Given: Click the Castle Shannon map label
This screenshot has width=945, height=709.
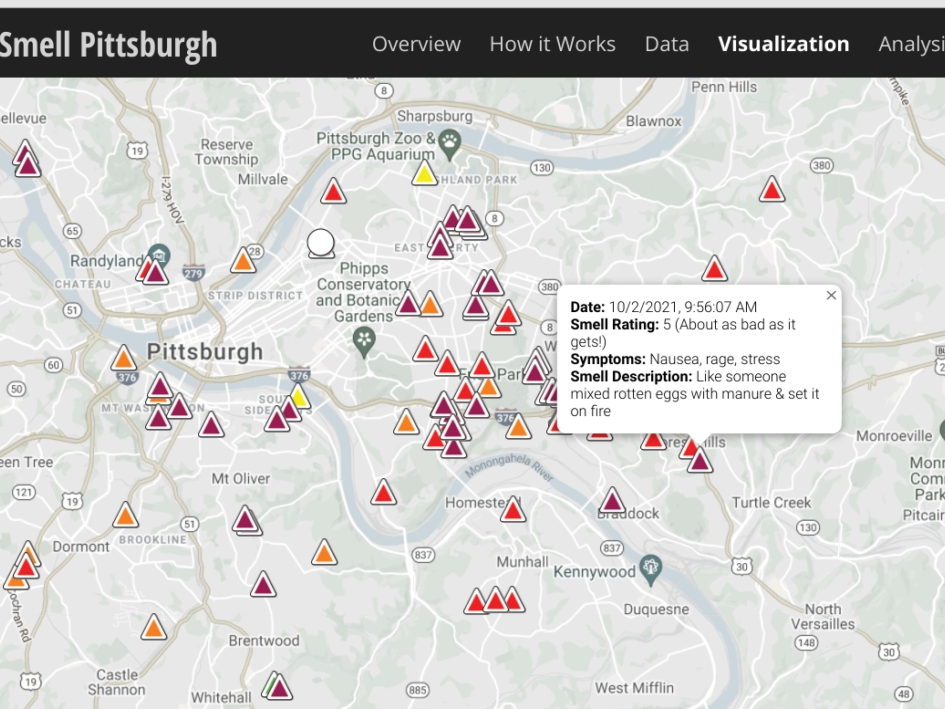Looking at the screenshot, I should (x=117, y=682).
